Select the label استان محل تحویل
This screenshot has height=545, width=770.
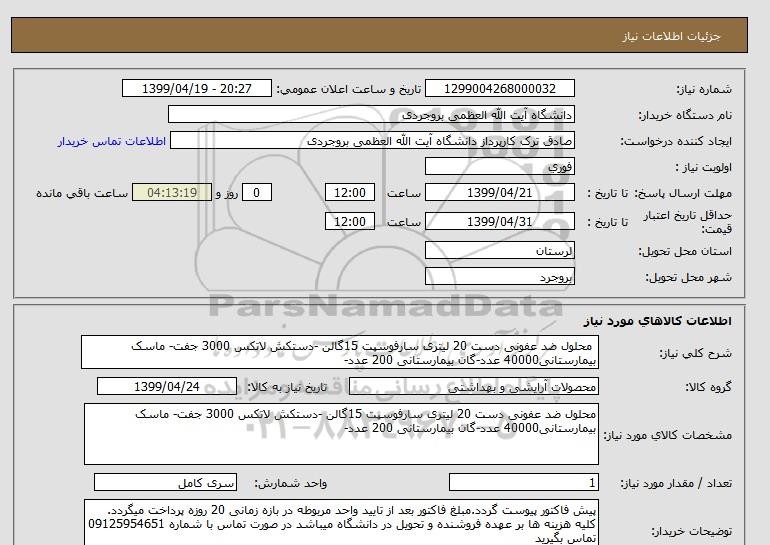pos(685,251)
